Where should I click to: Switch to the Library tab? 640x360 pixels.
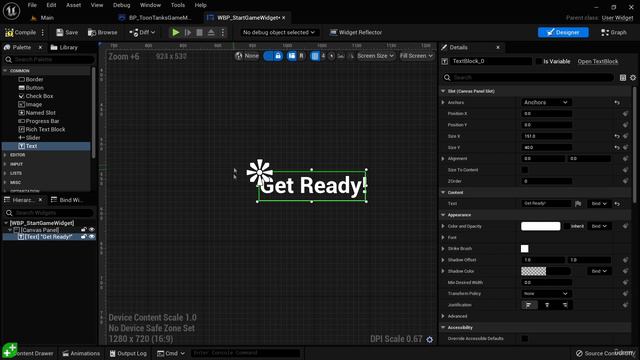tap(64, 47)
